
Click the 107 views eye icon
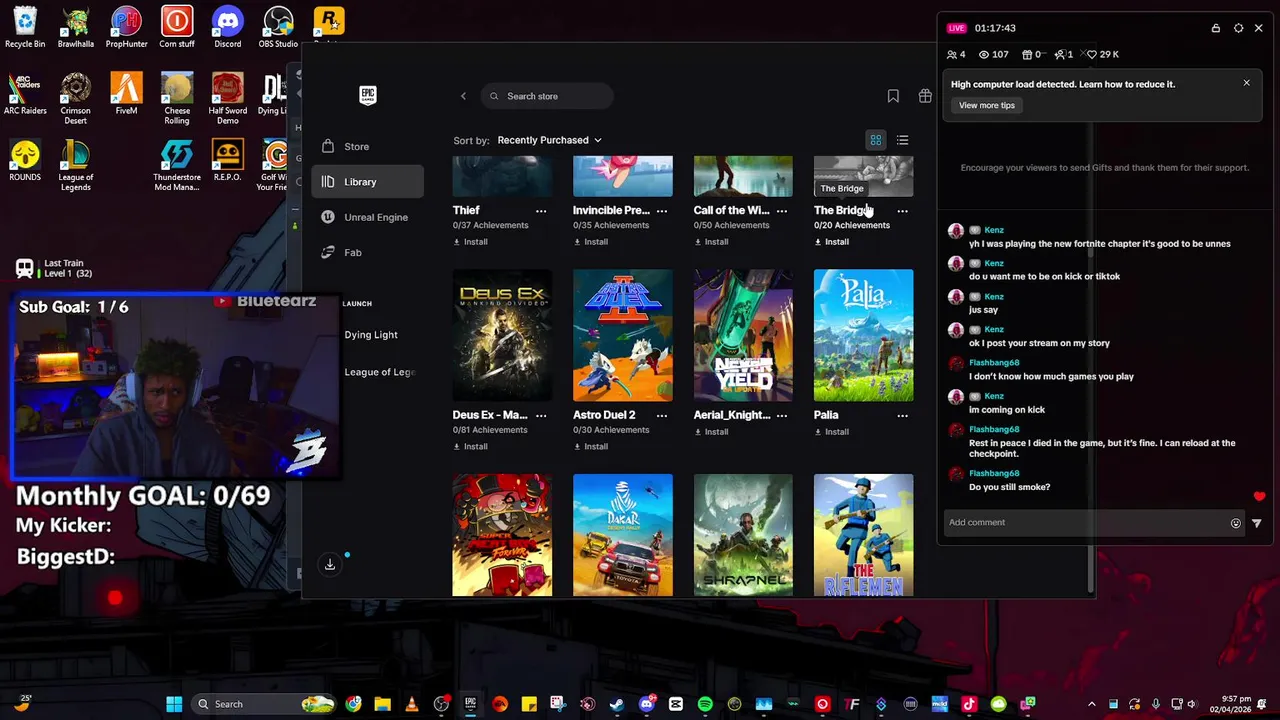click(984, 54)
